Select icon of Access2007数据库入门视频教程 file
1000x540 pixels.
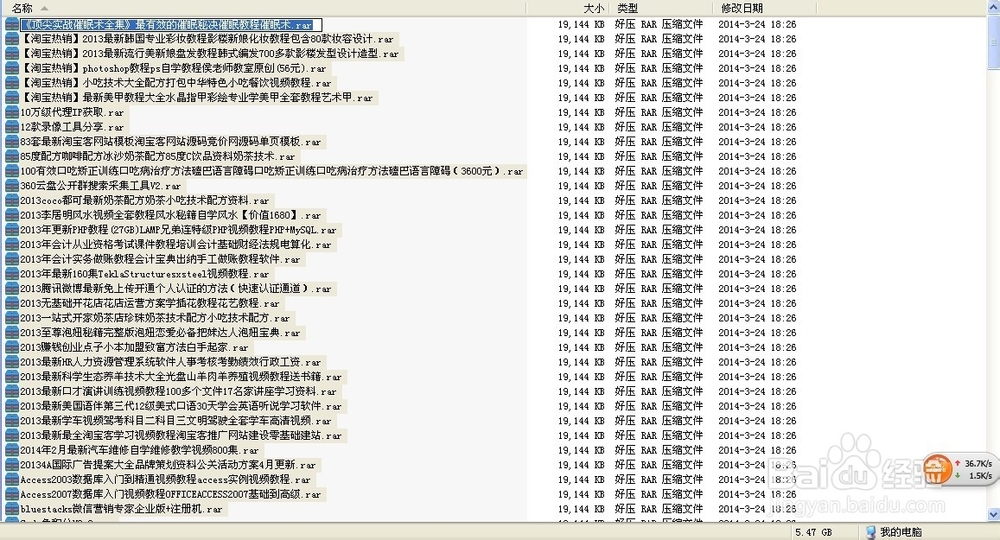click(x=11, y=494)
